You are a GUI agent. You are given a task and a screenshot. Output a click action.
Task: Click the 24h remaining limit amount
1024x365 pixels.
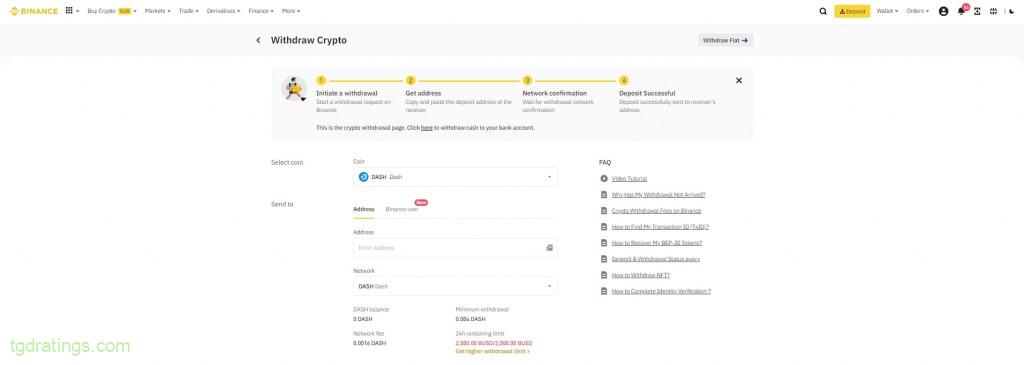pos(494,343)
